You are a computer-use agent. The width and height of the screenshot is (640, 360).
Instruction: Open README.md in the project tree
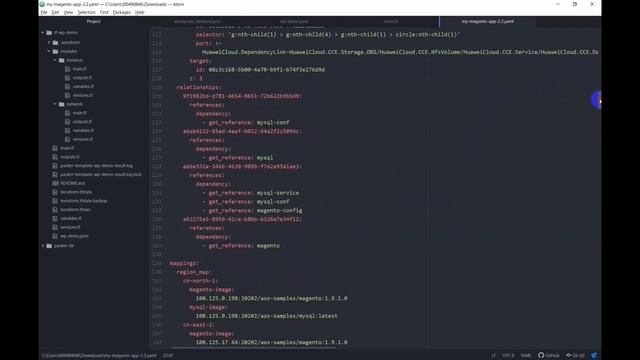tap(73, 183)
